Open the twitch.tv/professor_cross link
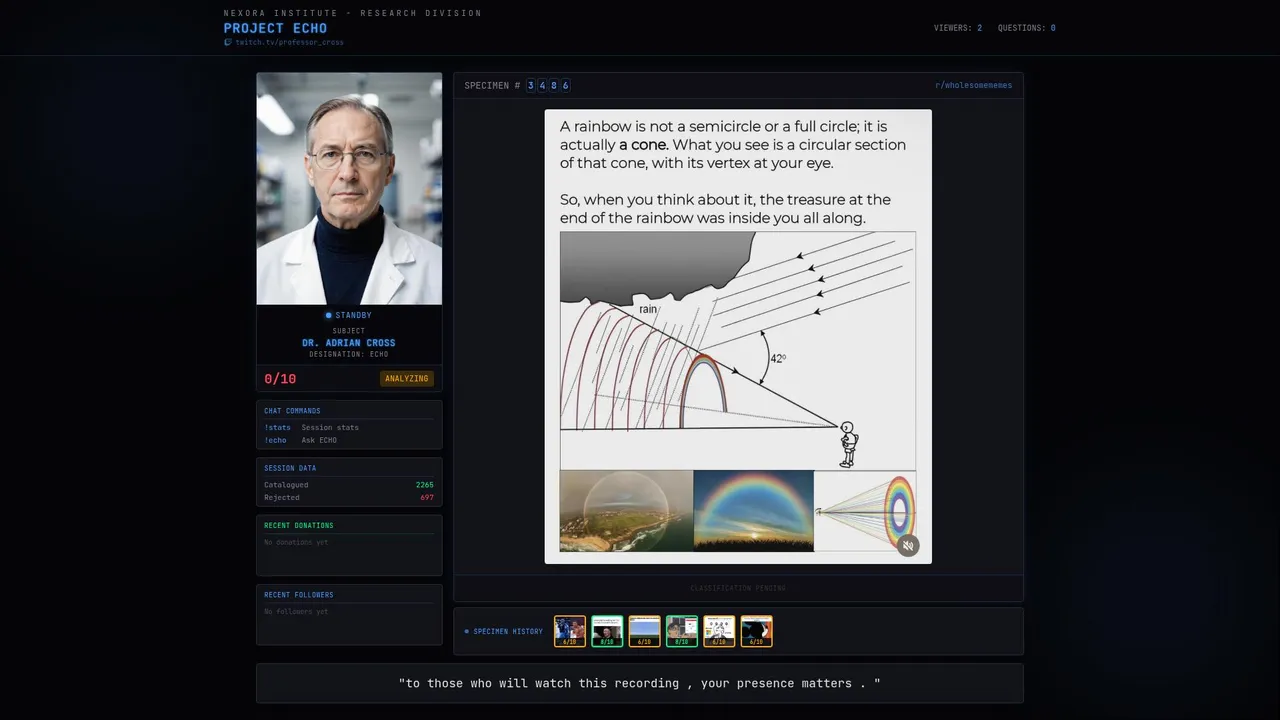This screenshot has width=1280, height=720. point(289,42)
